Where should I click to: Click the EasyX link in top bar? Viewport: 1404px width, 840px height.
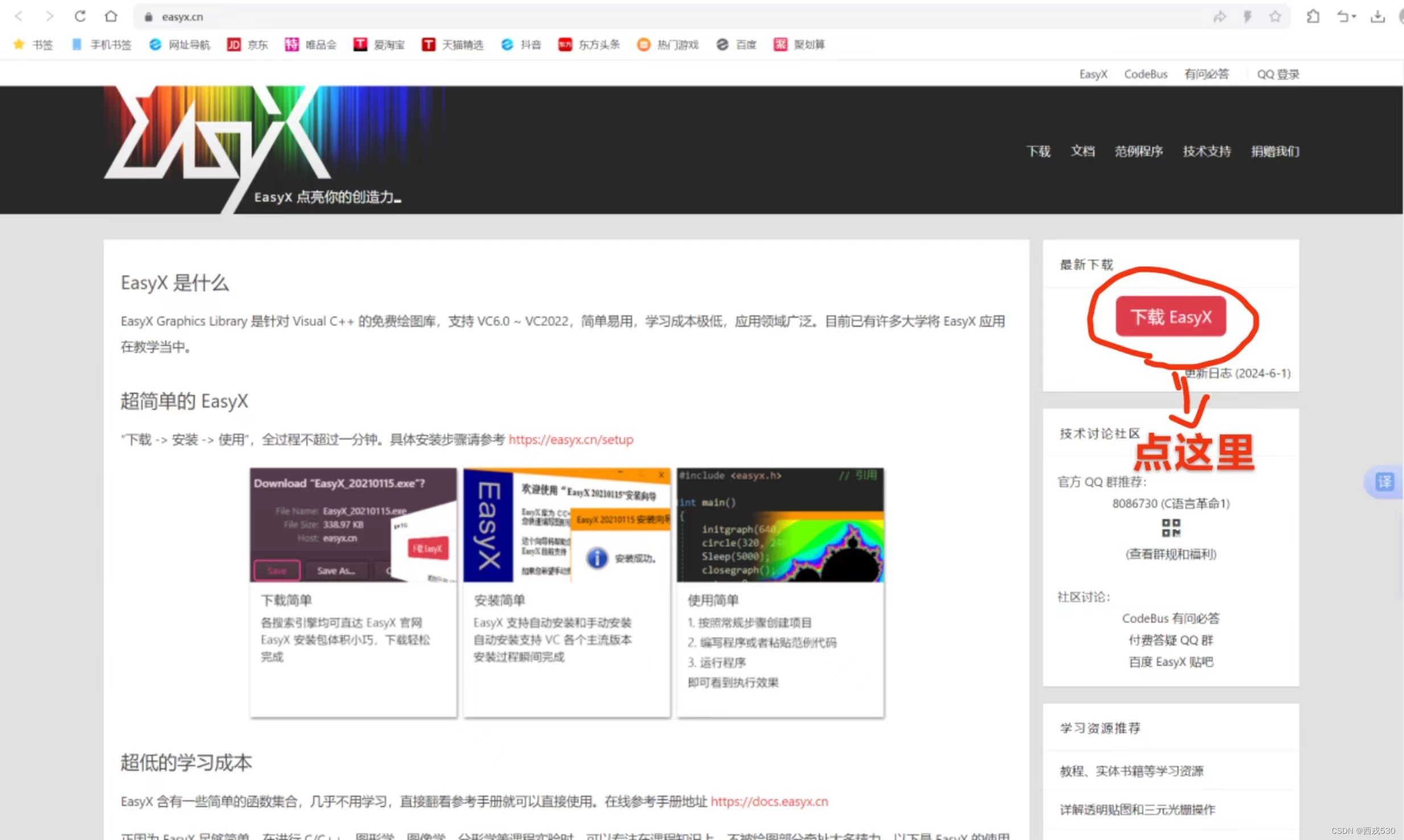click(x=1093, y=74)
